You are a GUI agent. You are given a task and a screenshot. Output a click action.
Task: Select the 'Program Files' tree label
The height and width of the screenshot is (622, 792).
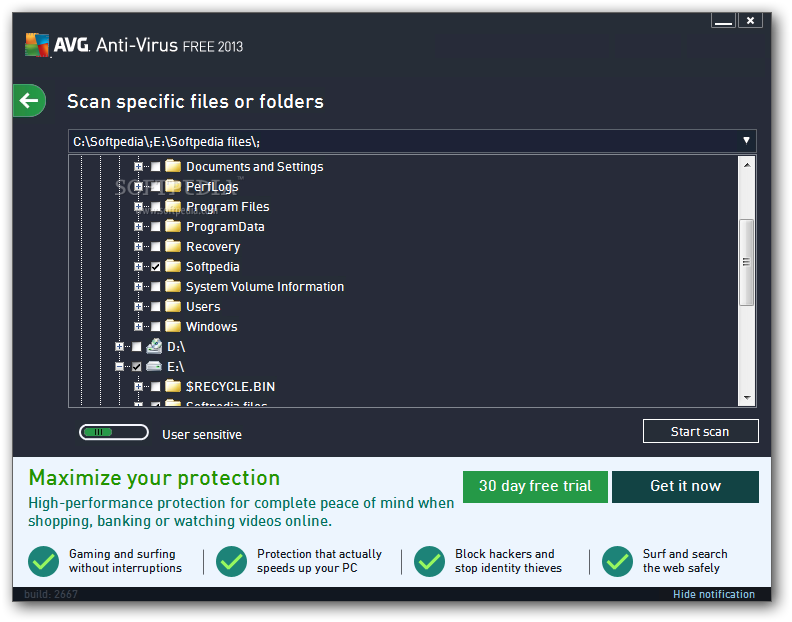[x=228, y=207]
